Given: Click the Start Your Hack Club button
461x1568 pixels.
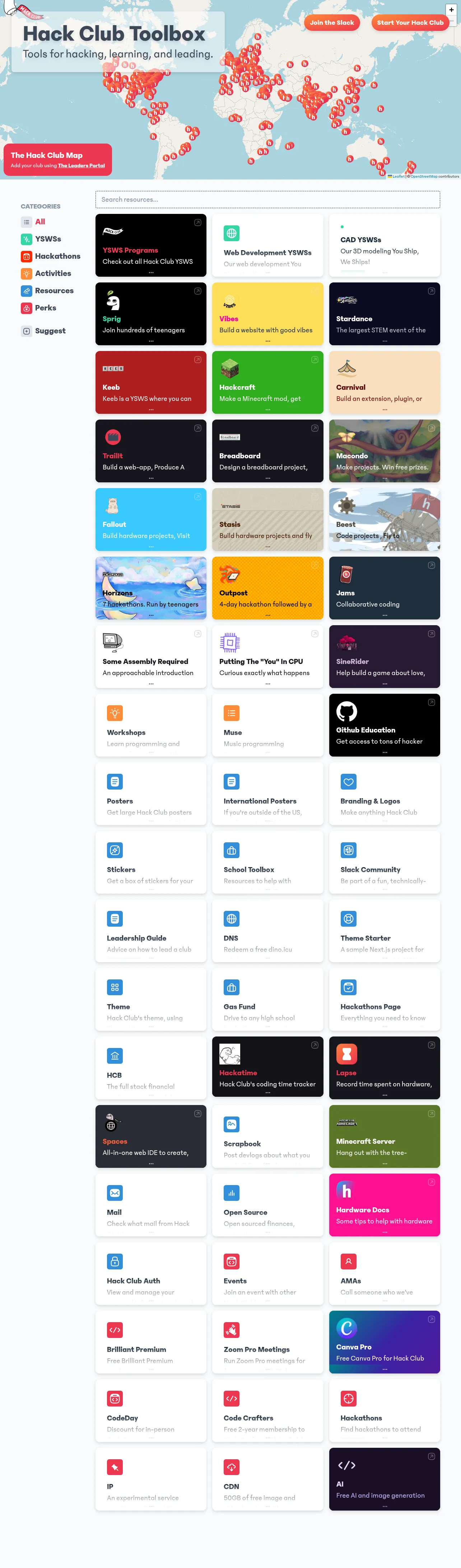Looking at the screenshot, I should coord(410,23).
